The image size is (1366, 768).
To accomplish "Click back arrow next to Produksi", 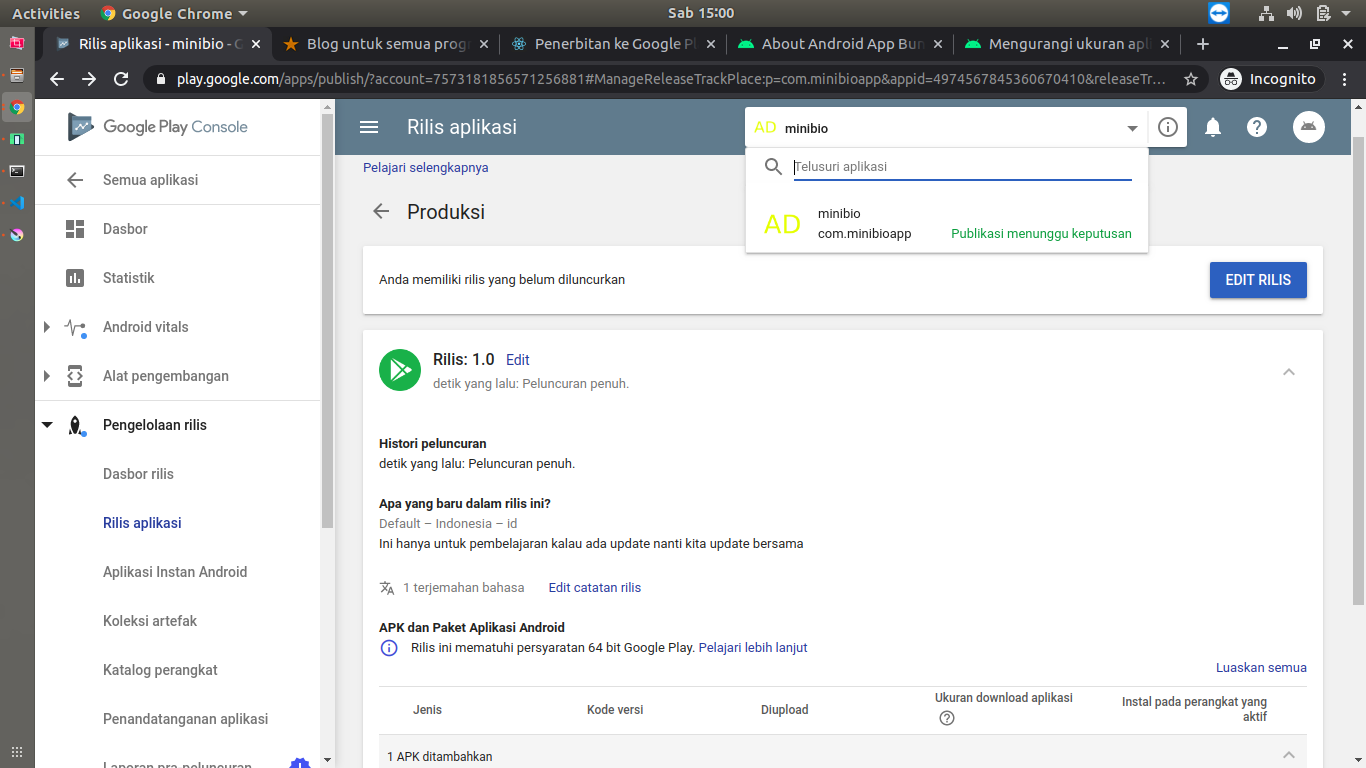I will click(381, 211).
